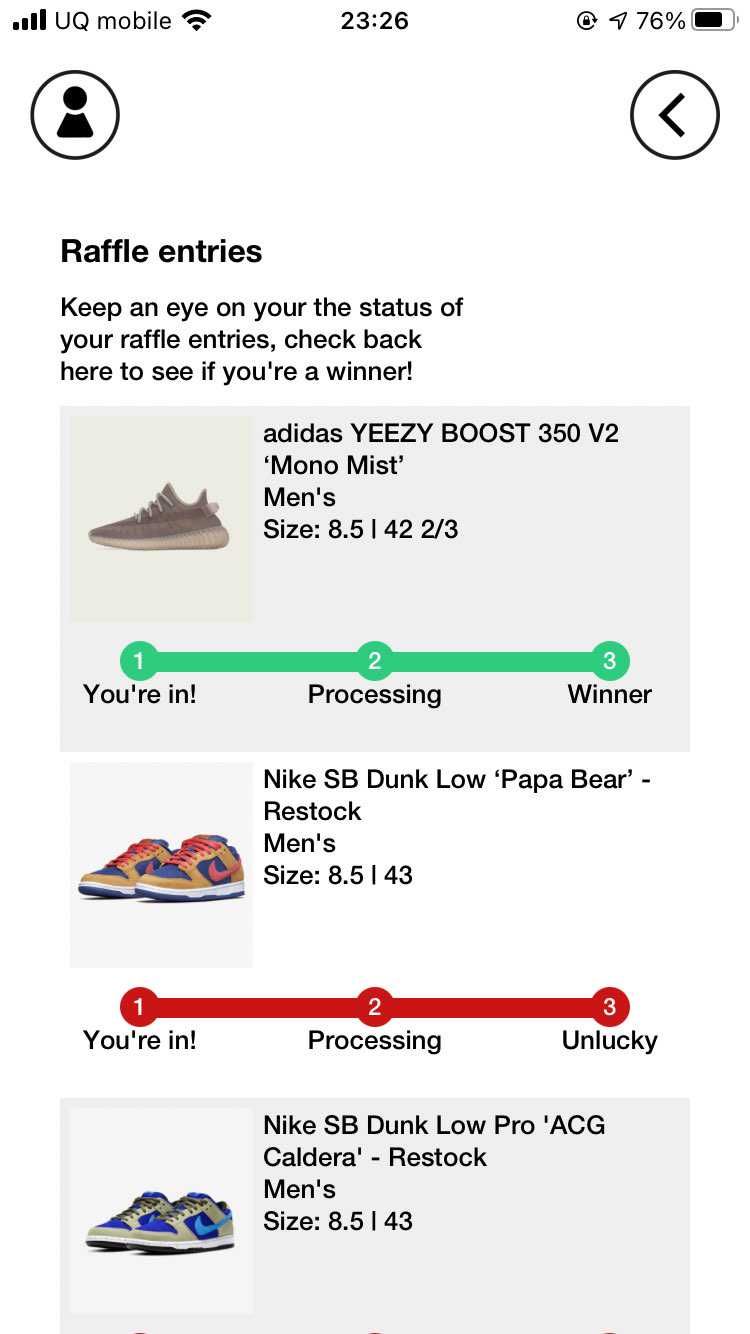Image resolution: width=750 pixels, height=1334 pixels.
Task: Tap the rotation lock status icon
Action: point(587,21)
